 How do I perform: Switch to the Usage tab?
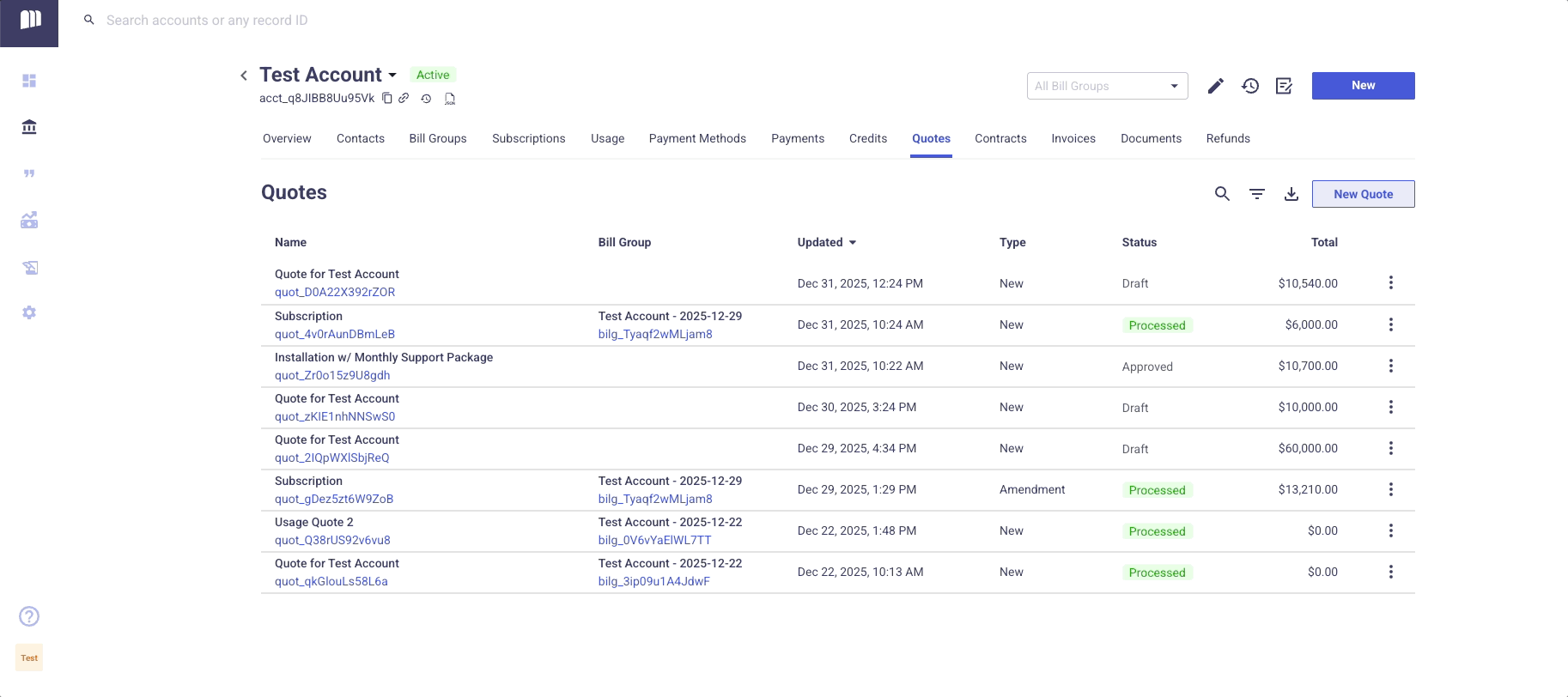point(608,138)
